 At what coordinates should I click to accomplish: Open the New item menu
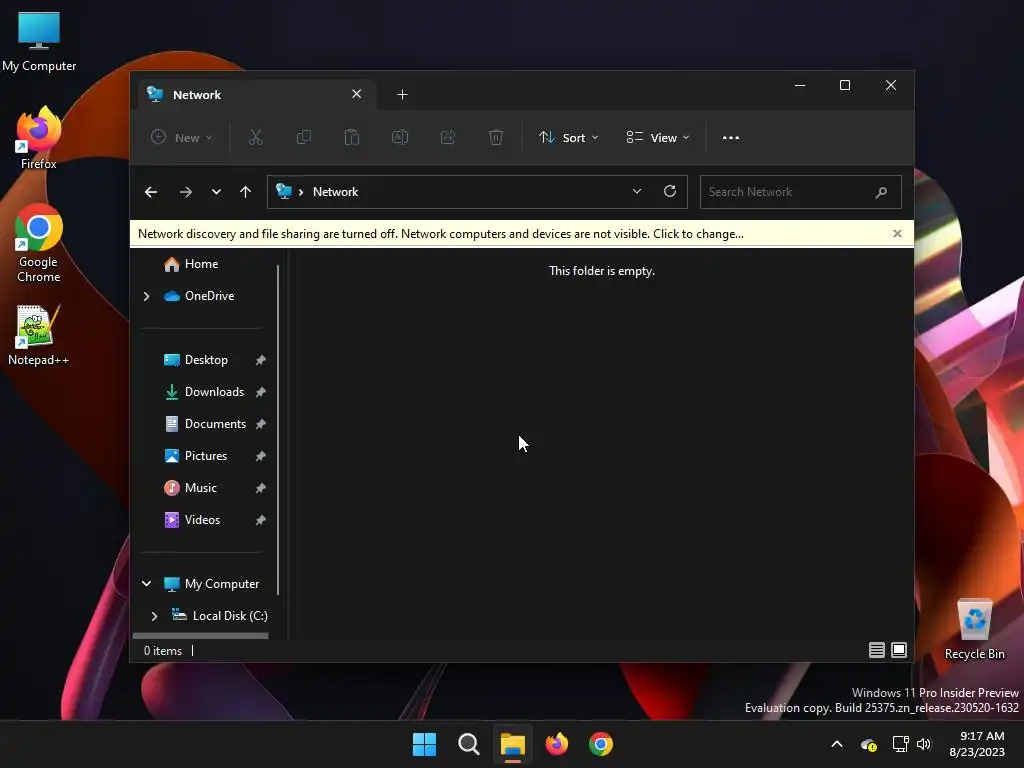[181, 138]
